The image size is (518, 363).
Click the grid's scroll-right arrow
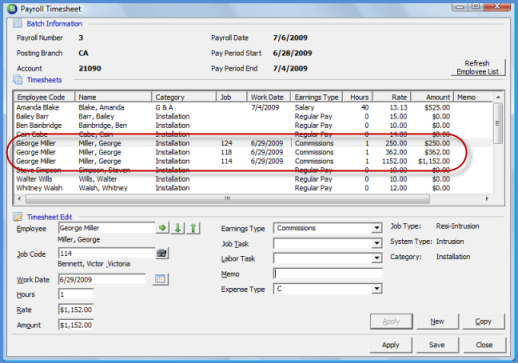click(x=487, y=199)
